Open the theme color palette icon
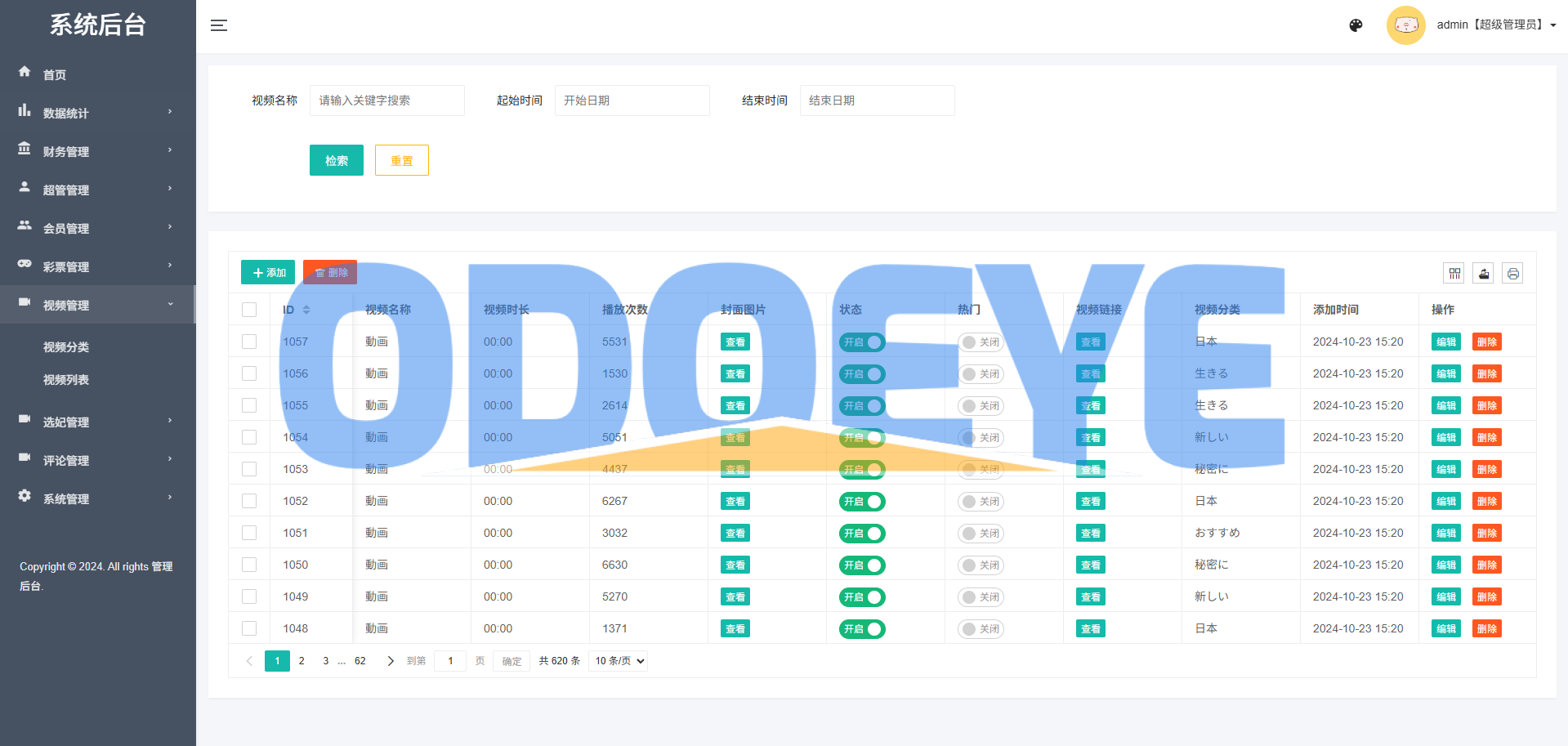The height and width of the screenshot is (746, 1568). (1356, 25)
